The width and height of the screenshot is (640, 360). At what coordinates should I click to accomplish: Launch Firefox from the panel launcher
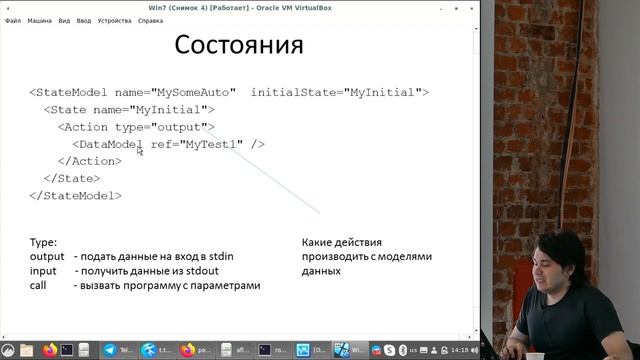click(49, 350)
